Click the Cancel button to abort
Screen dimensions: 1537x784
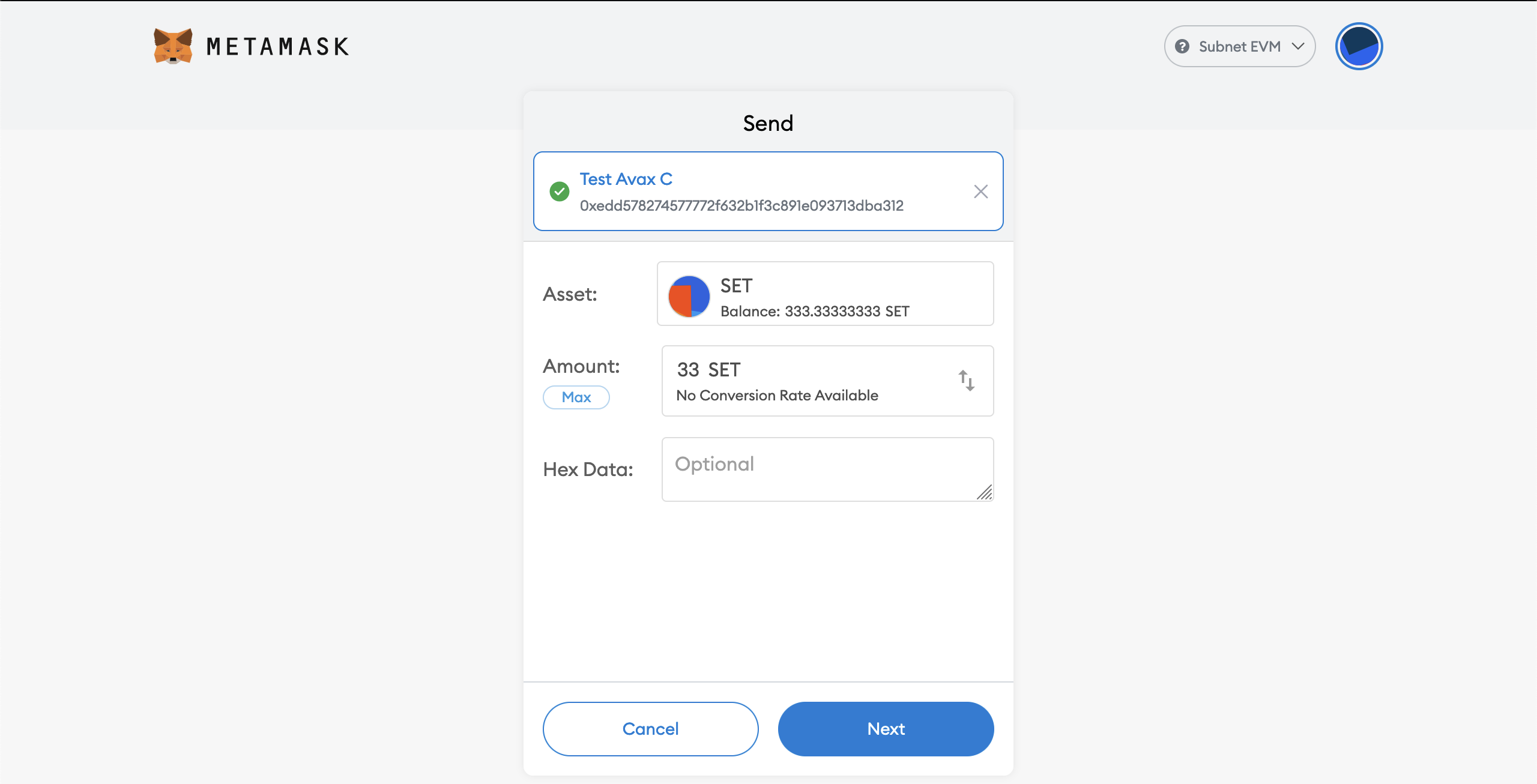[650, 729]
